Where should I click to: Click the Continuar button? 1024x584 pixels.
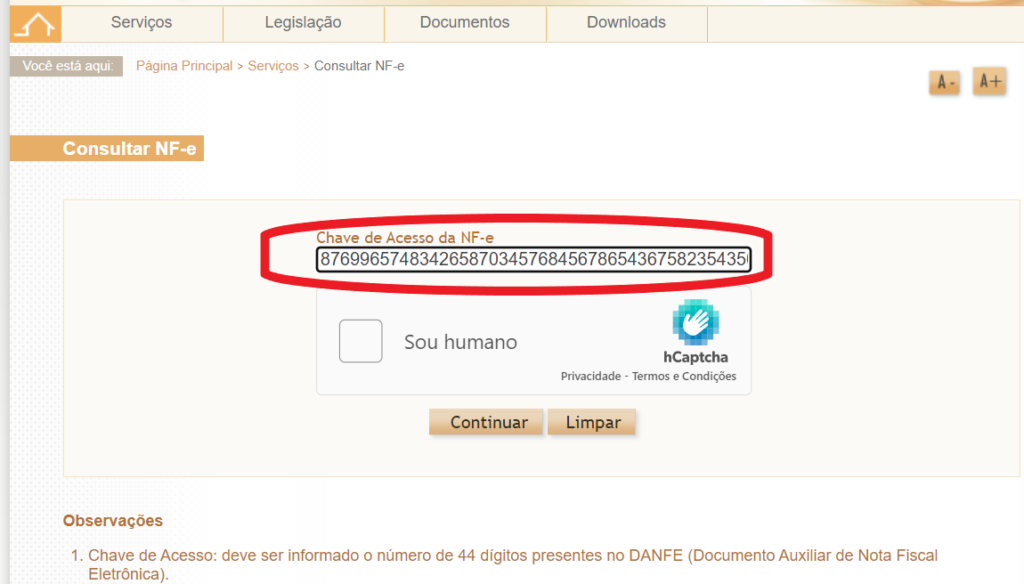click(x=486, y=422)
